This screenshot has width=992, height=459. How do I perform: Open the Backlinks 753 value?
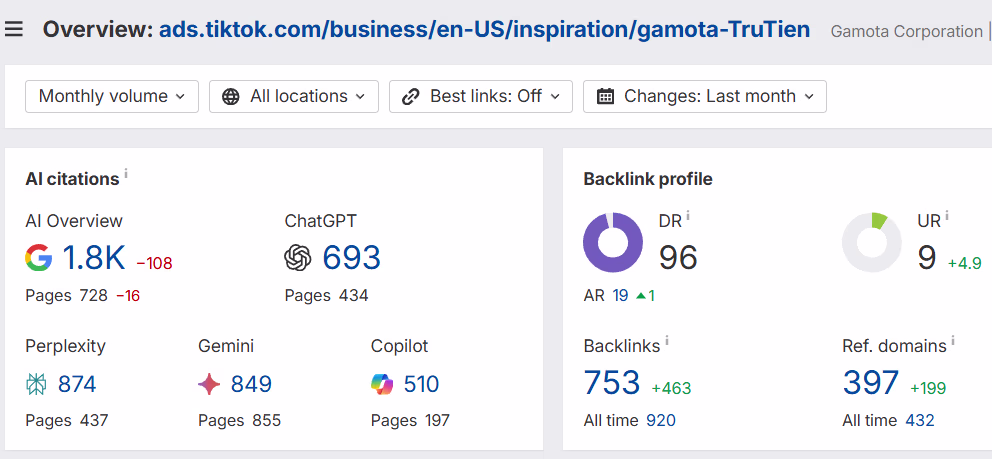click(x=612, y=382)
